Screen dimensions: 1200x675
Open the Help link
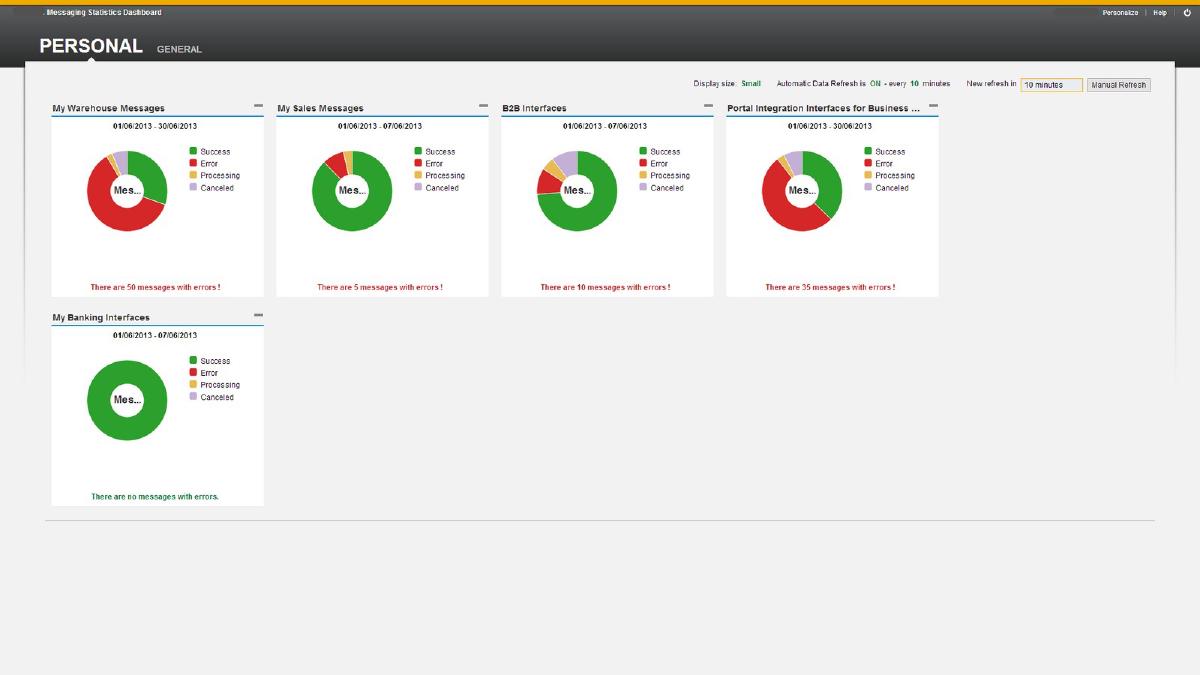tap(1159, 13)
